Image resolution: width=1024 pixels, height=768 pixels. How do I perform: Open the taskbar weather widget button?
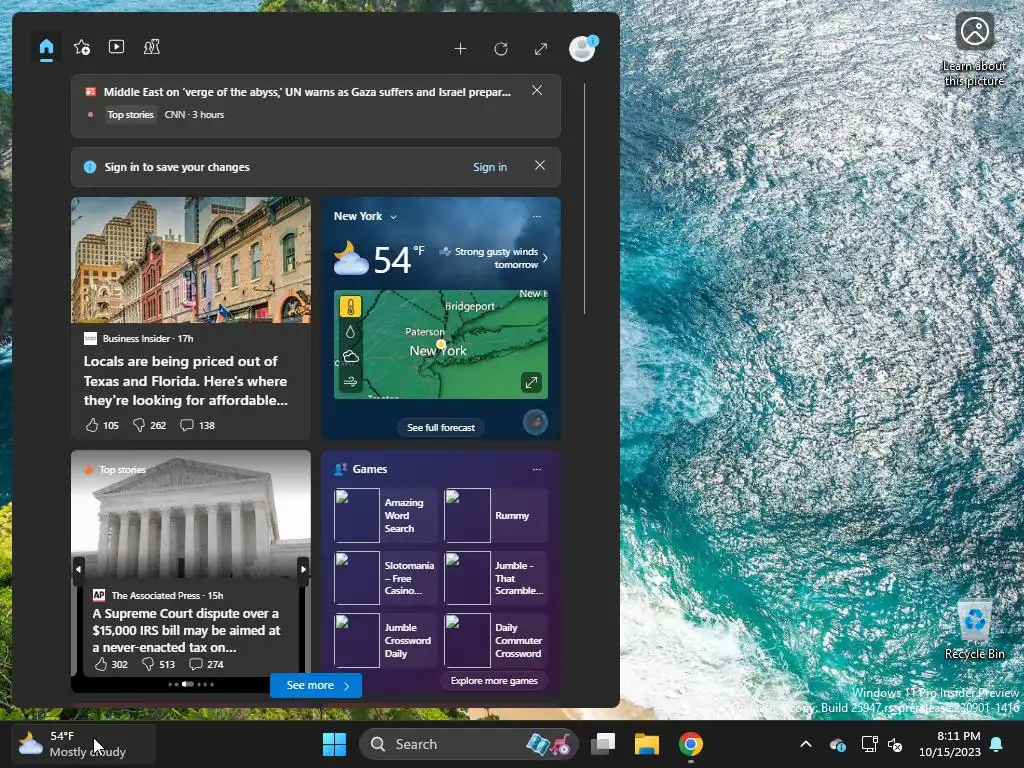click(x=84, y=744)
